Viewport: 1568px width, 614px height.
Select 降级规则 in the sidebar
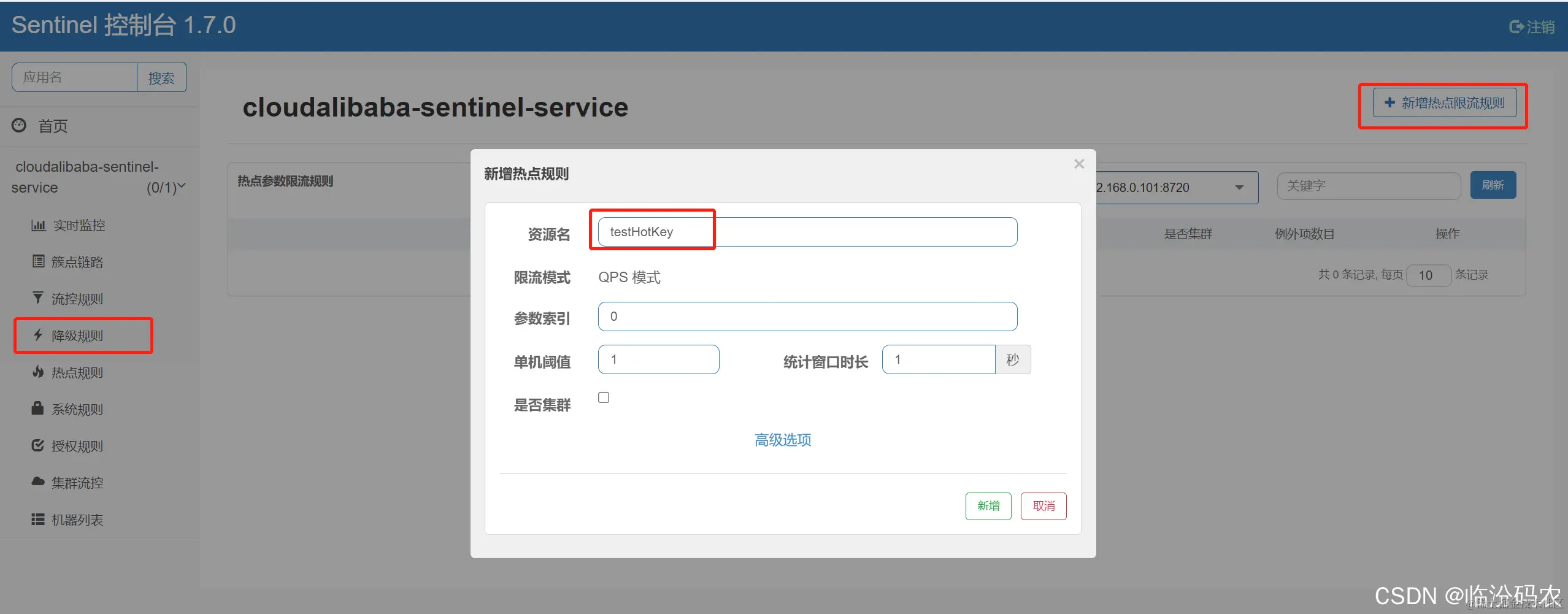tap(77, 336)
